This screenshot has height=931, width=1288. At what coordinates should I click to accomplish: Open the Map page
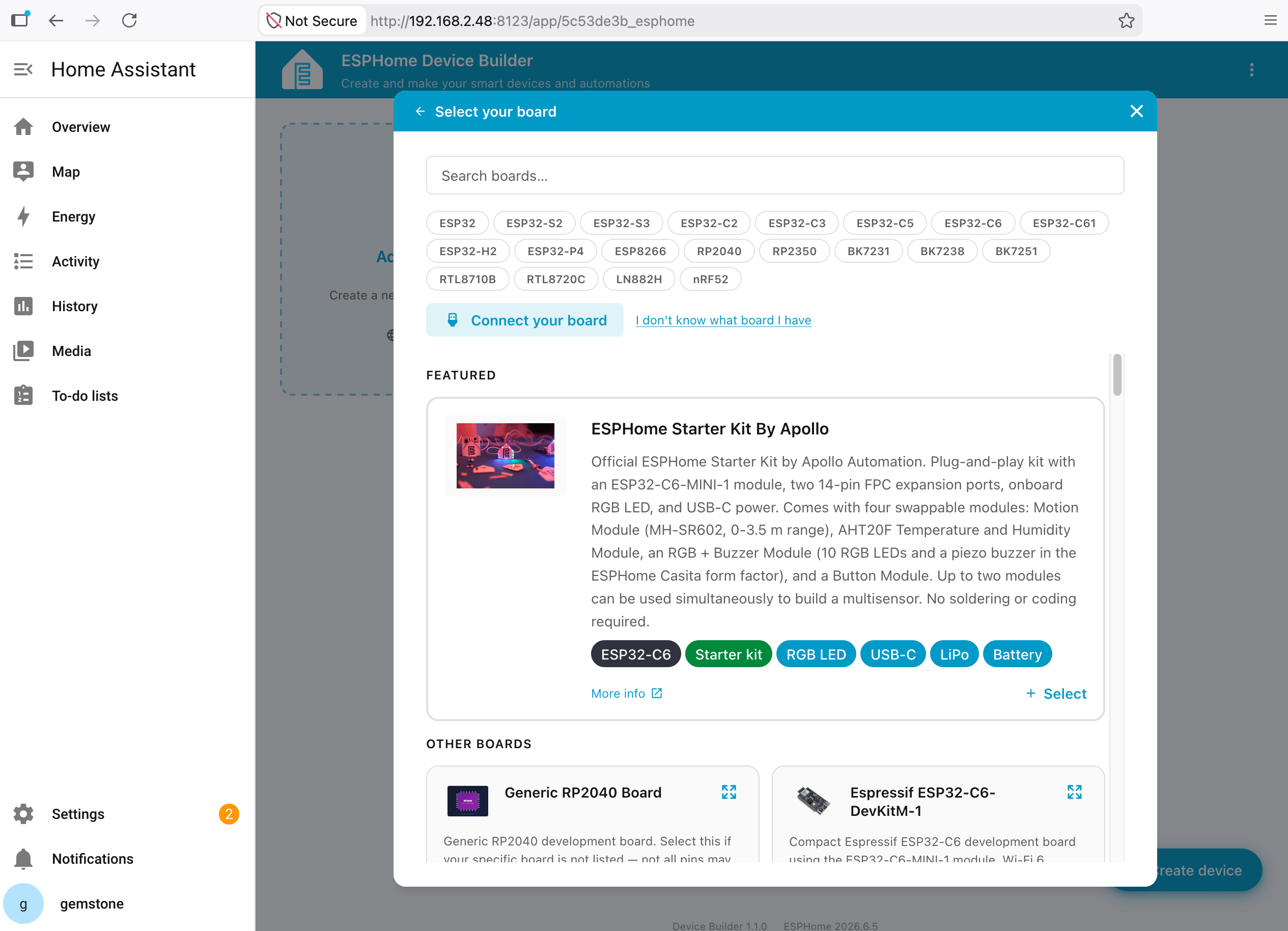click(x=128, y=172)
